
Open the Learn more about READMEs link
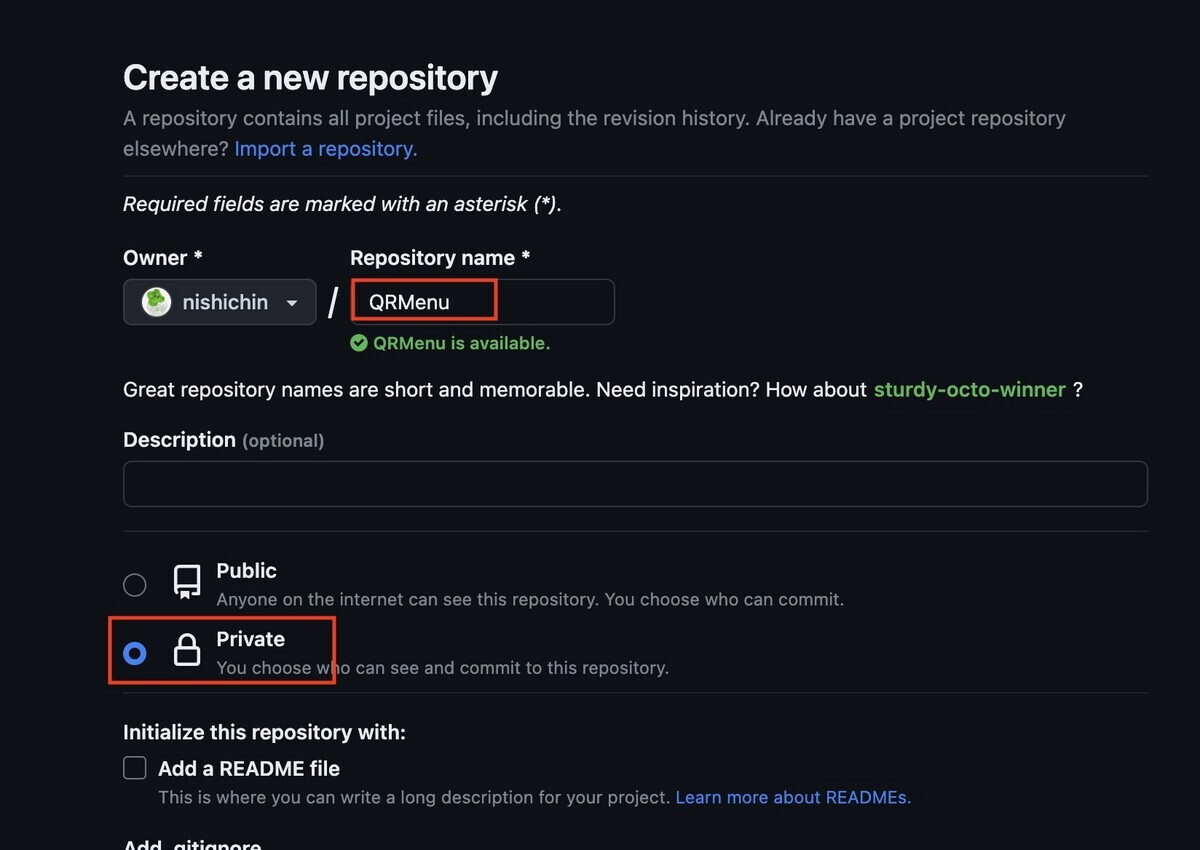point(792,797)
